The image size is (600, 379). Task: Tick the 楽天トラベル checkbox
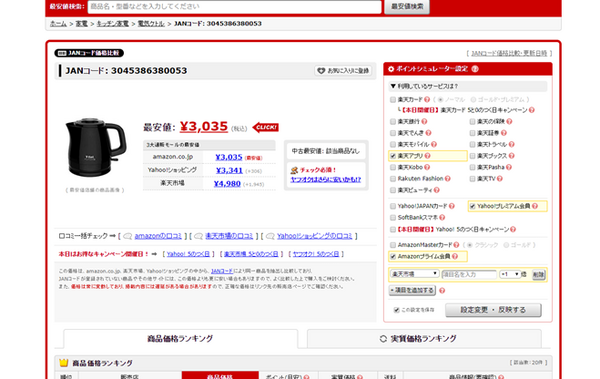coord(472,144)
